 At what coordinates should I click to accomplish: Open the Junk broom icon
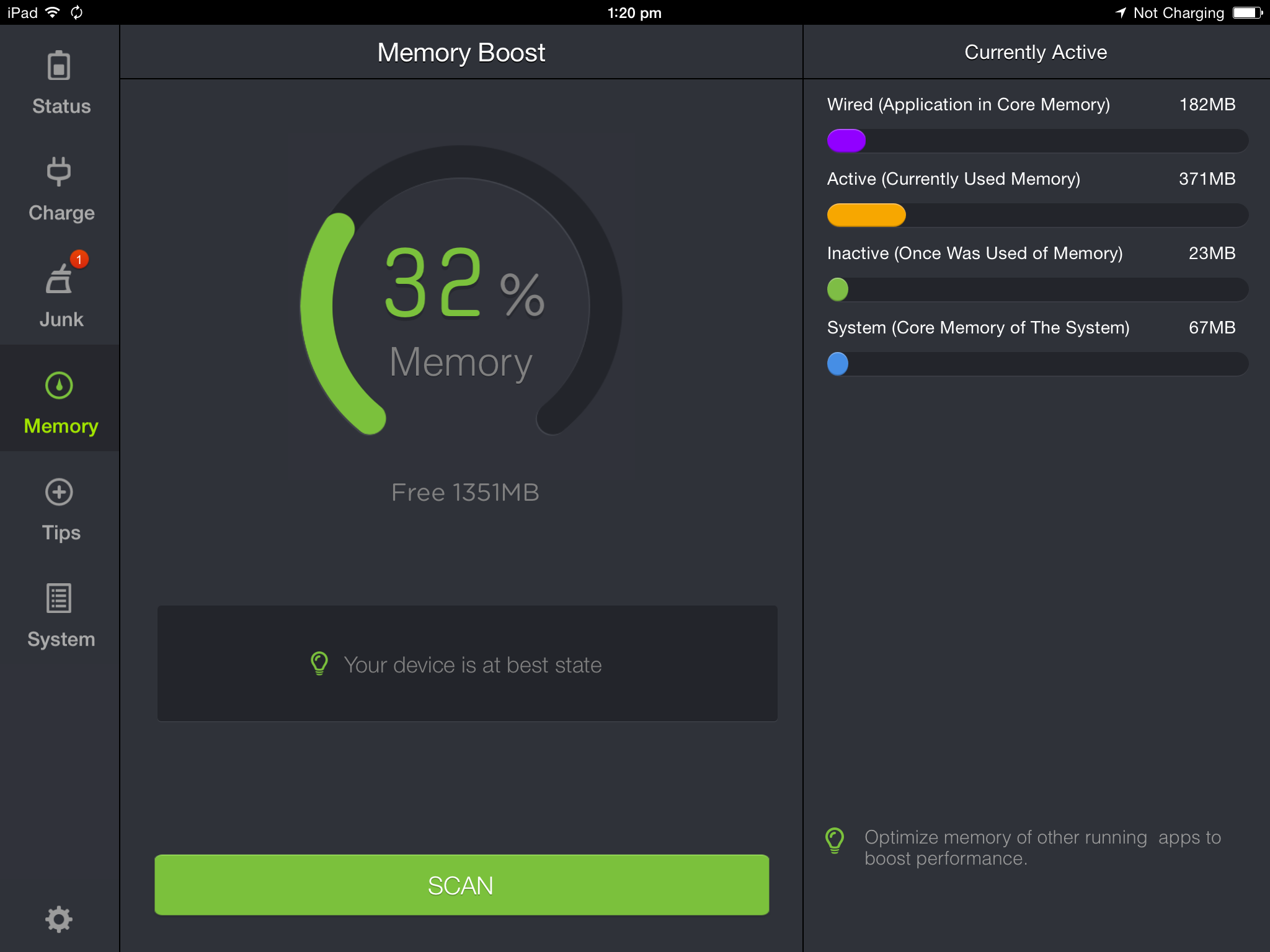point(59,278)
